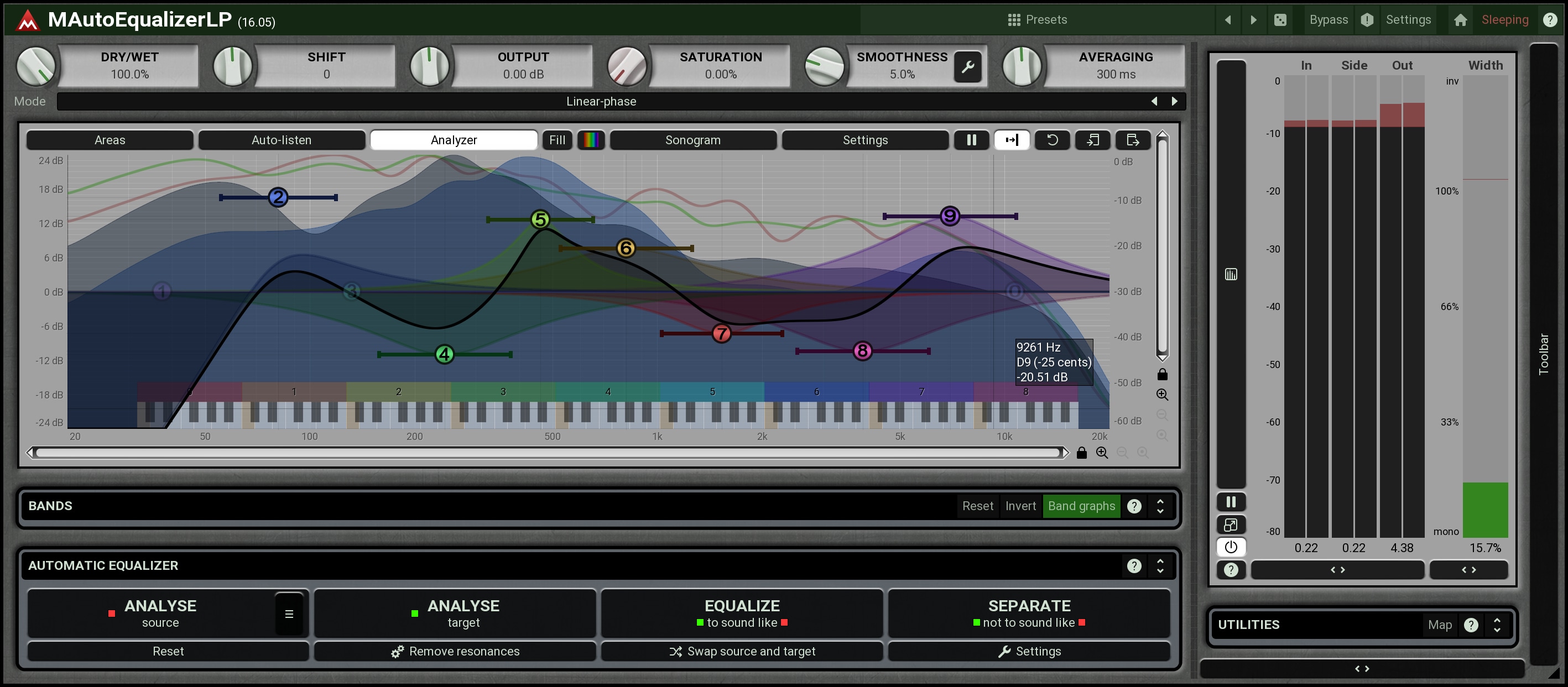The image size is (1568, 687).
Task: Expand the Width meter arrows bar
Action: point(1468,570)
